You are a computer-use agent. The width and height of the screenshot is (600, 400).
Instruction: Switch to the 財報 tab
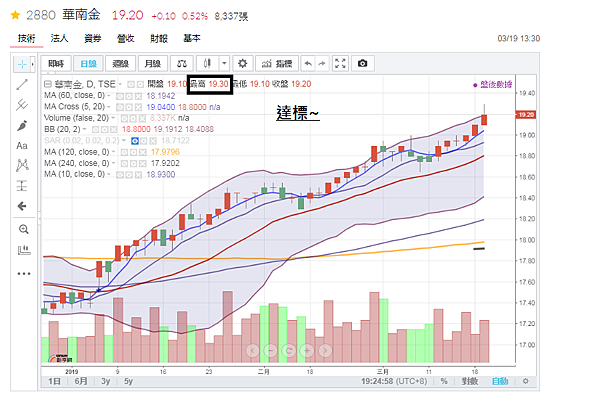click(x=159, y=38)
